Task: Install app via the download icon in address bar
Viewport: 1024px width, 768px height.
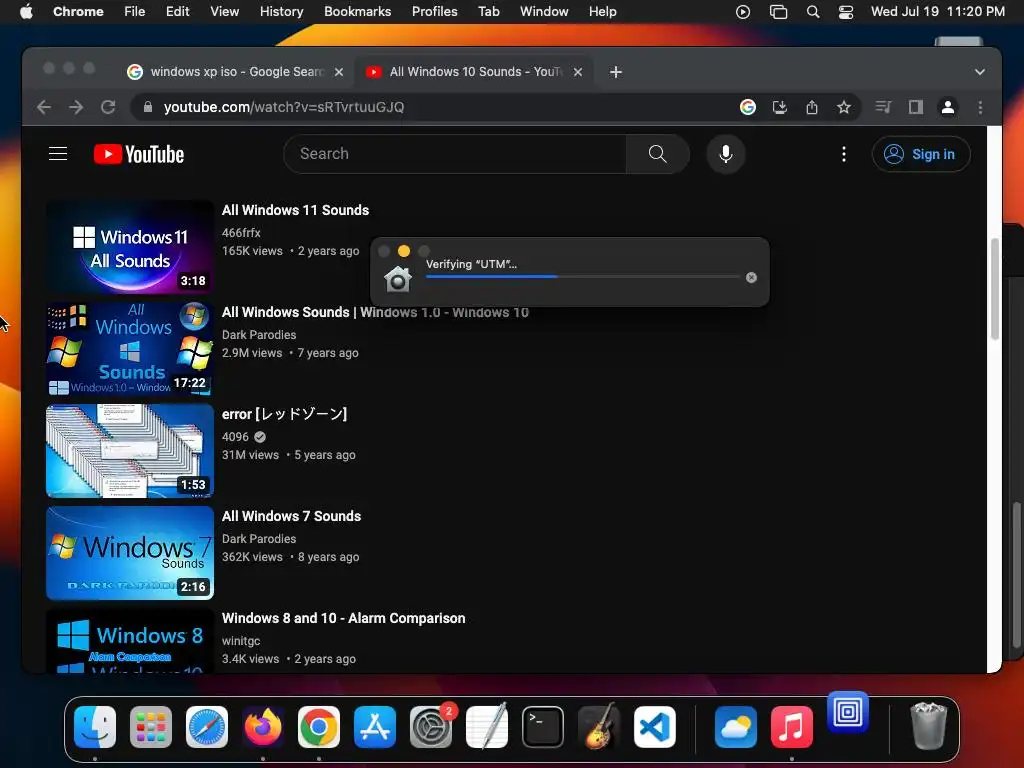Action: coord(780,107)
